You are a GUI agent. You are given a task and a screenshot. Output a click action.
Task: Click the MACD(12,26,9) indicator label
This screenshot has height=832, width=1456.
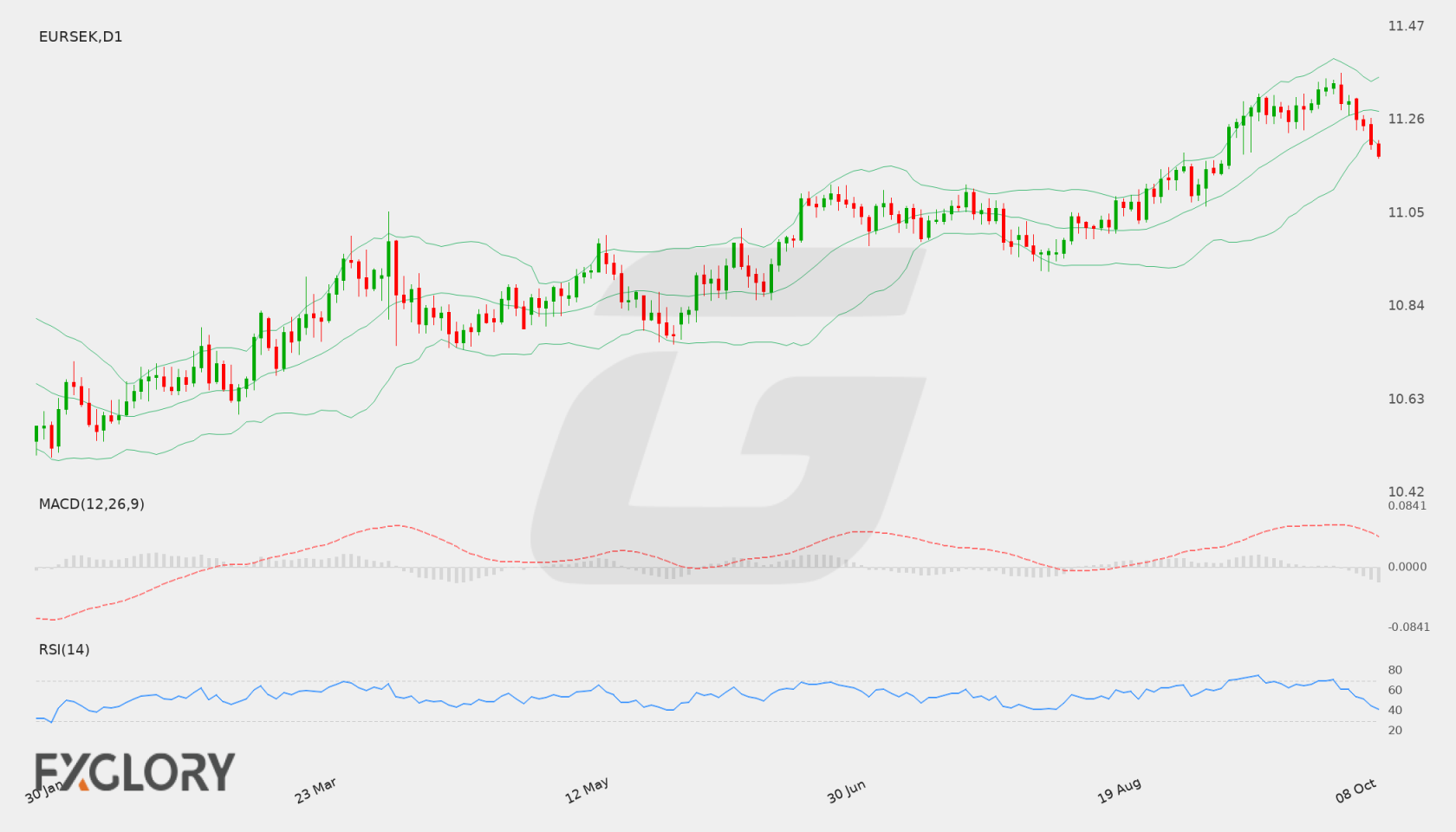click(92, 504)
